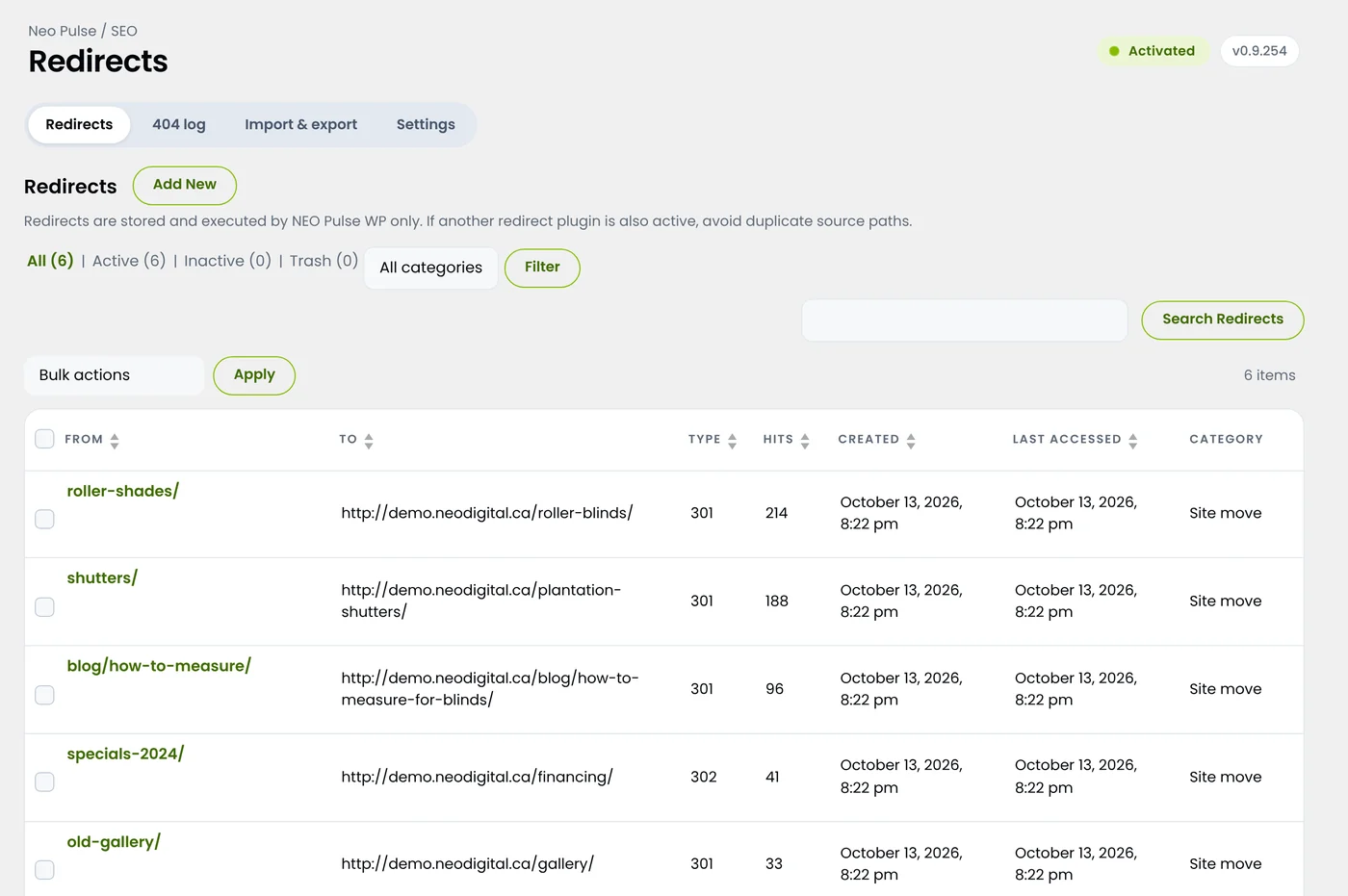Open the 404 log tab
The image size is (1348, 896).
(x=179, y=124)
